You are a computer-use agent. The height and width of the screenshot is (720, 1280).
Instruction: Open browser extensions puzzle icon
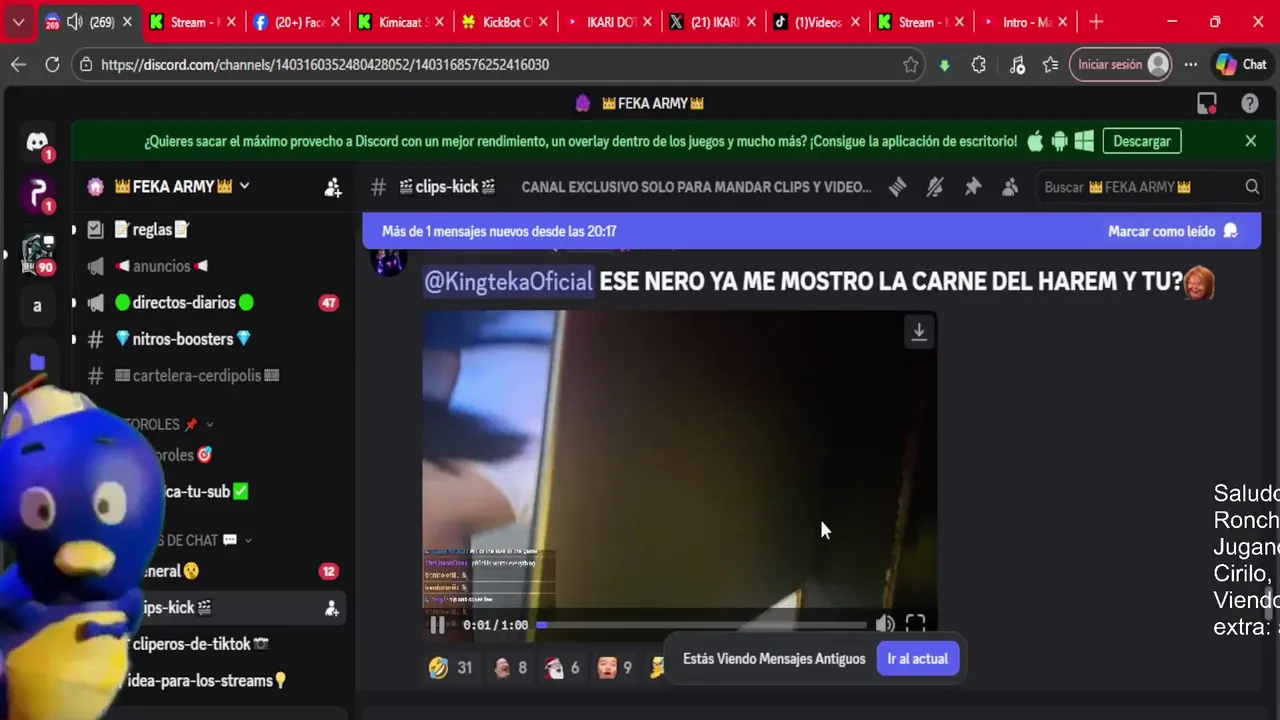click(x=978, y=64)
